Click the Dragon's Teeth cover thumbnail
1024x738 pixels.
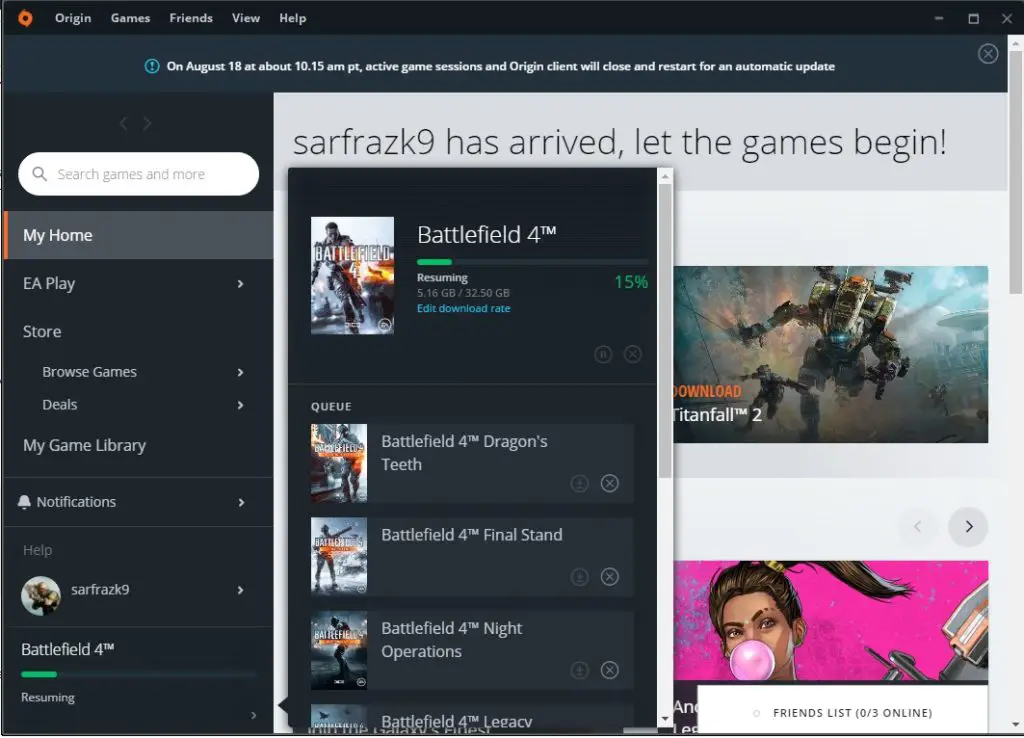pyautogui.click(x=338, y=464)
